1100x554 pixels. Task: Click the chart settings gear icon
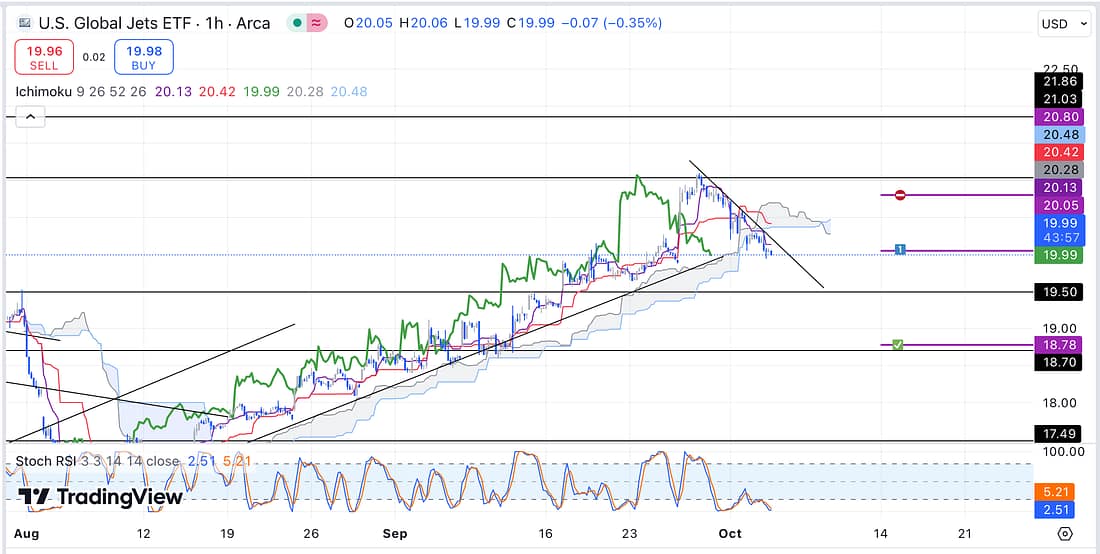coord(1065,533)
